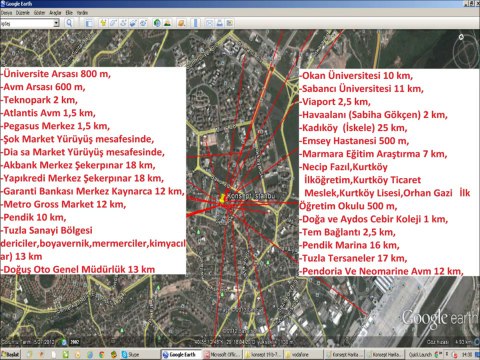Click Konsept Istanbul placemark label
This screenshot has height=360, width=480.
coord(251,196)
